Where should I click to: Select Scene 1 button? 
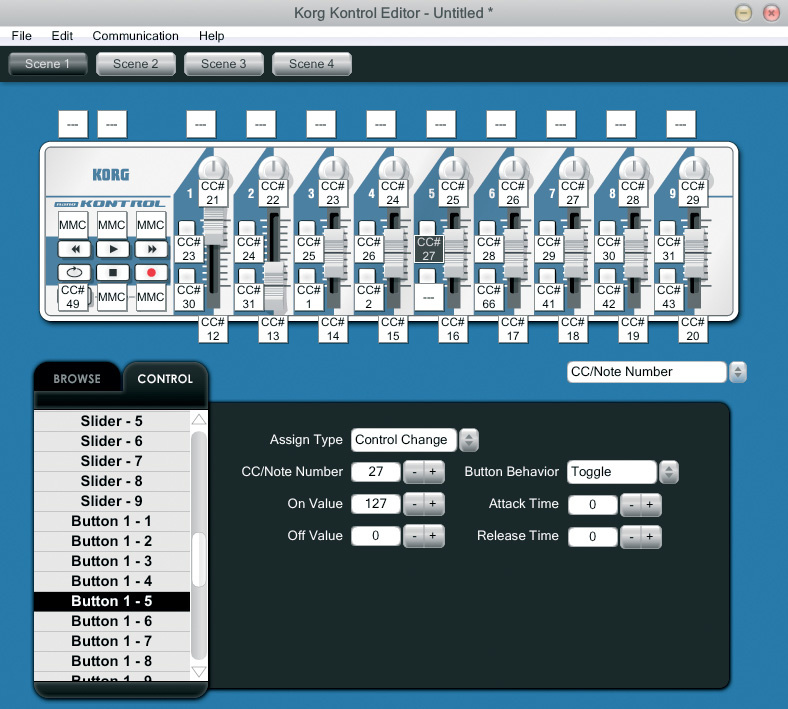48,64
